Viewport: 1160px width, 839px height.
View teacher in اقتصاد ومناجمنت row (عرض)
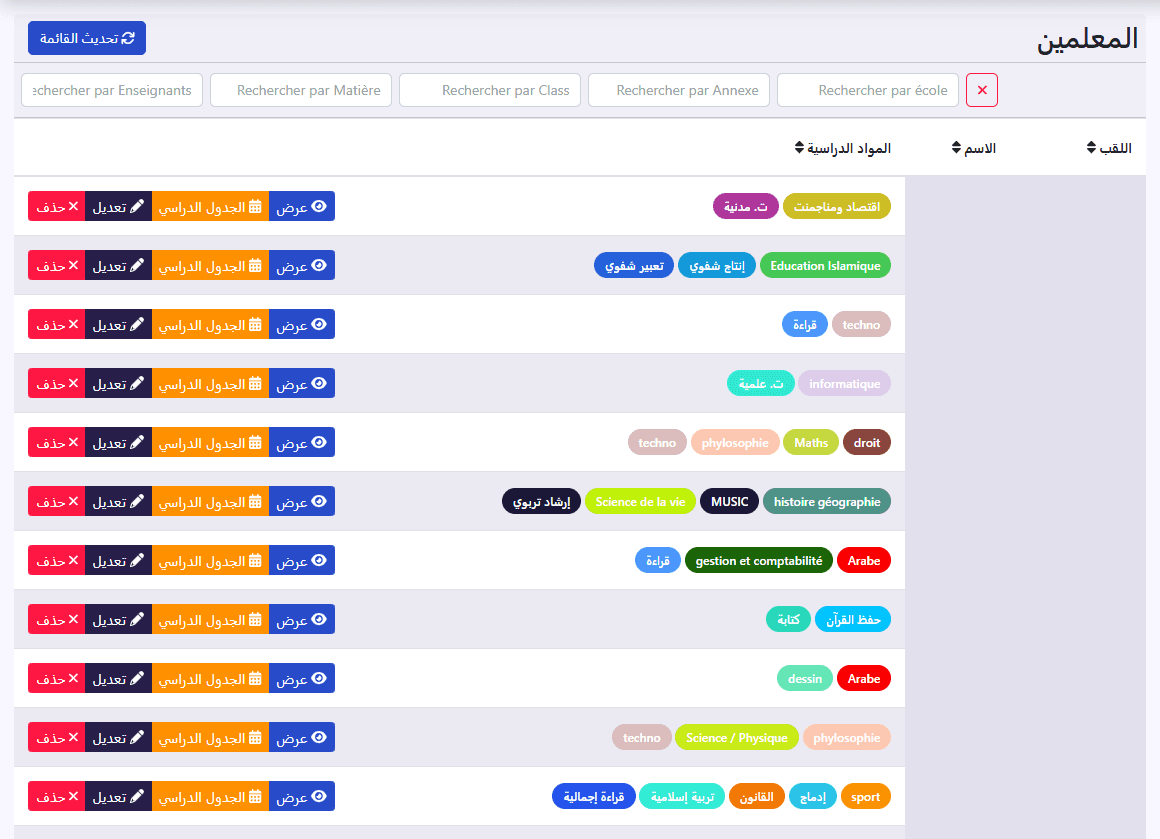302,206
